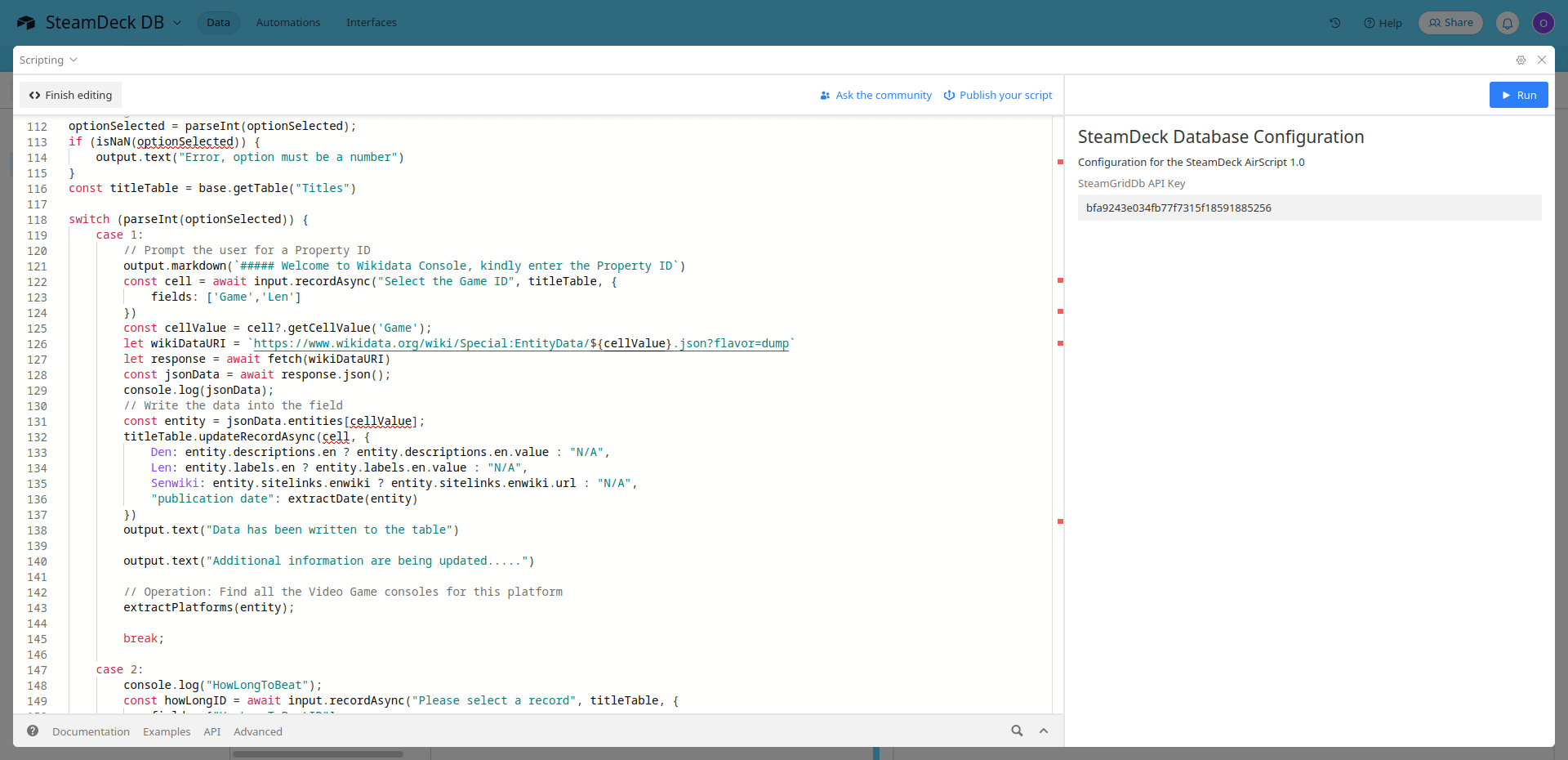Open Ask the community link

[875, 96]
